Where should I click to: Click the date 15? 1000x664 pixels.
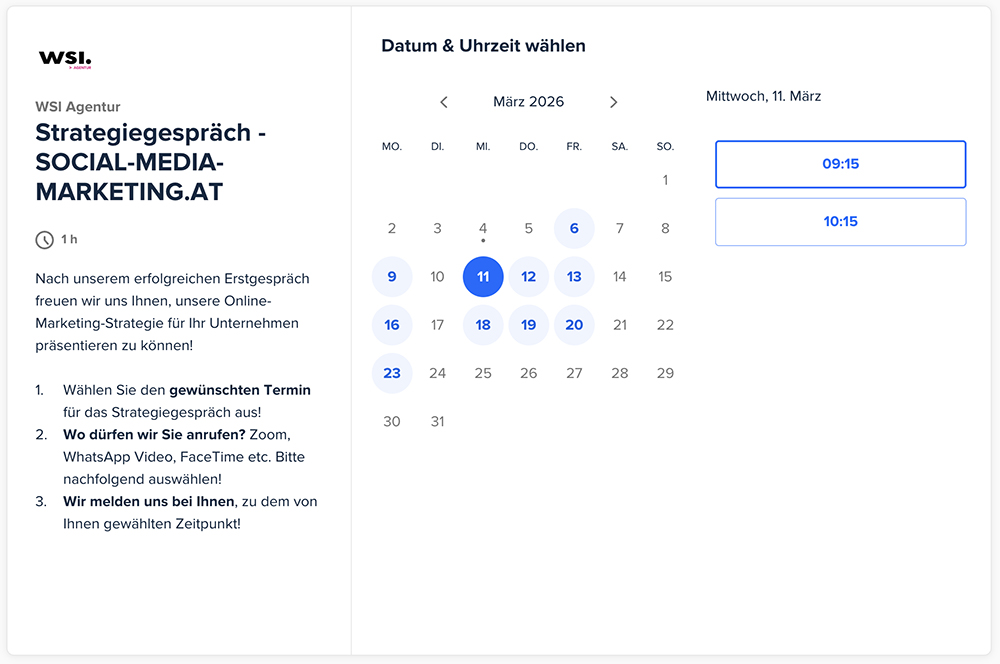(x=665, y=277)
